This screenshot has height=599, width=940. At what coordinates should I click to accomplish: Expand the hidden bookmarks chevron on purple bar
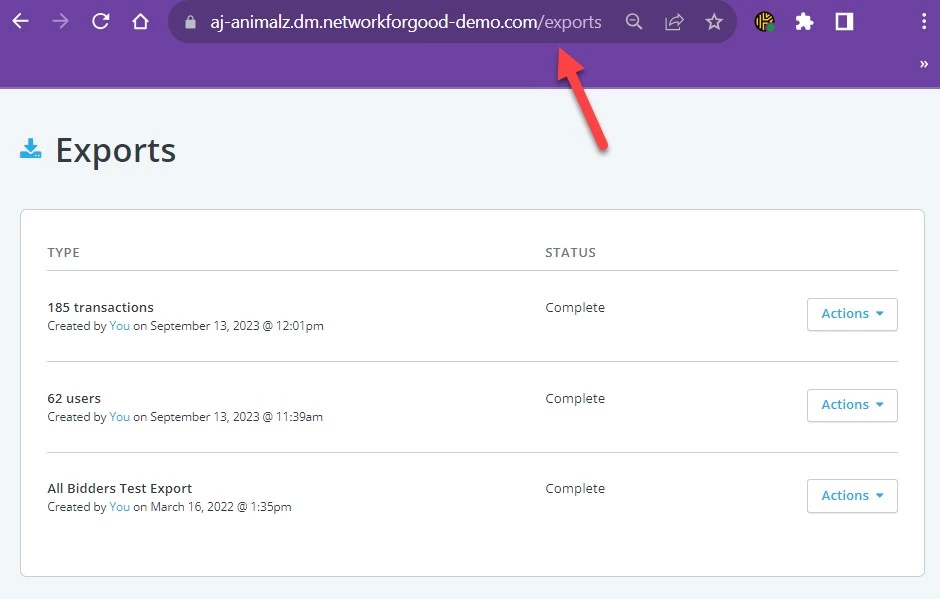(x=924, y=63)
